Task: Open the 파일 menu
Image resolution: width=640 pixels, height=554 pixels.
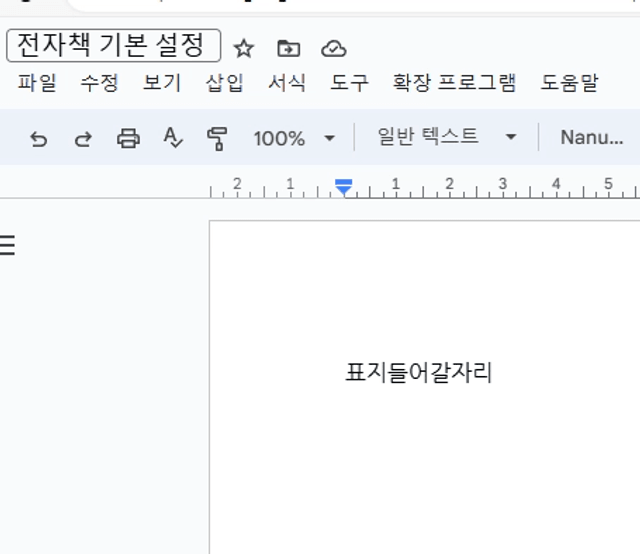Action: coord(37,82)
